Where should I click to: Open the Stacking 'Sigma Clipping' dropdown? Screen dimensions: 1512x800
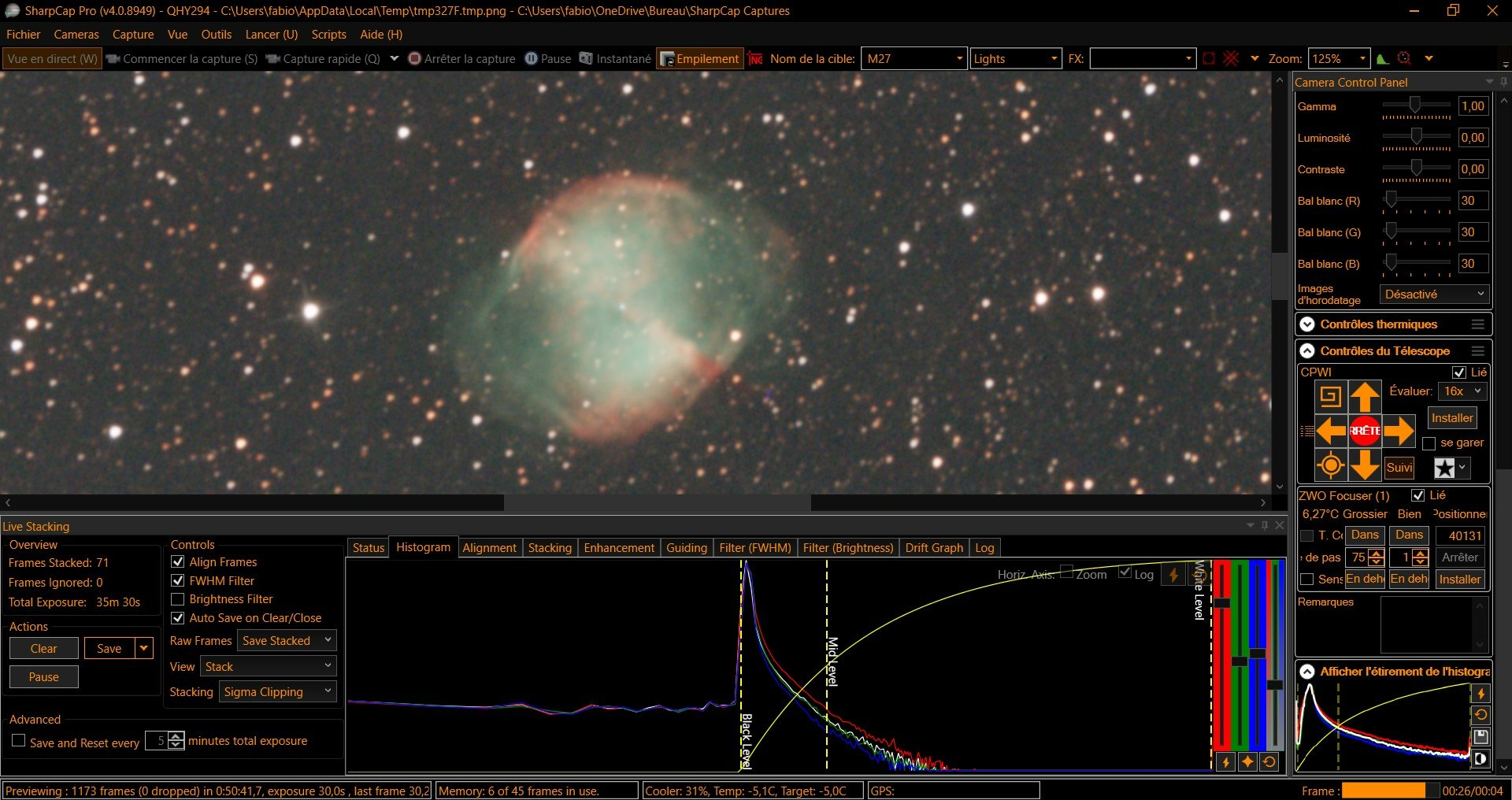pyautogui.click(x=278, y=692)
